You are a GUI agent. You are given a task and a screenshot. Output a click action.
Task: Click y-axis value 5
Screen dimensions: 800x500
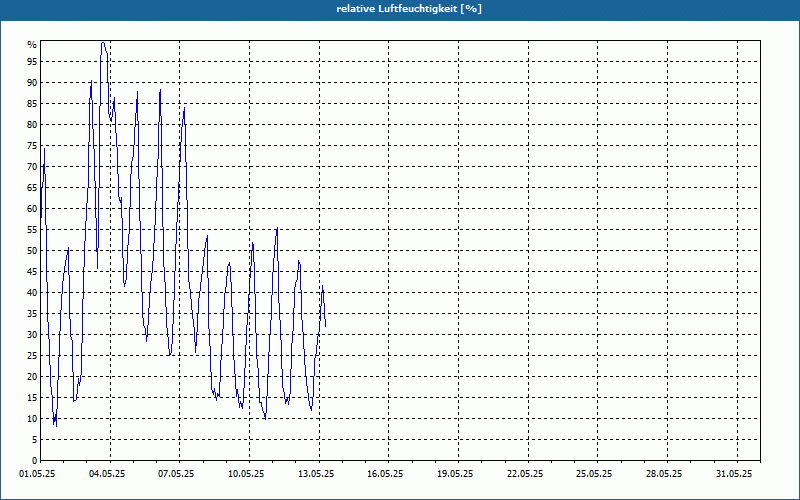point(34,440)
